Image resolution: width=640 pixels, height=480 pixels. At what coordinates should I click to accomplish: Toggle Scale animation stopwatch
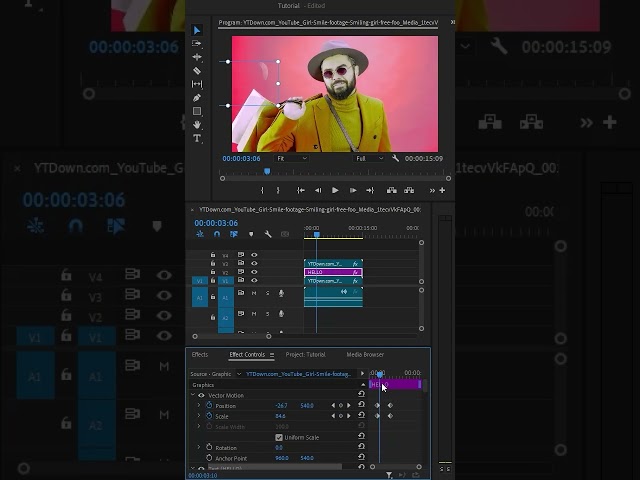pos(209,416)
